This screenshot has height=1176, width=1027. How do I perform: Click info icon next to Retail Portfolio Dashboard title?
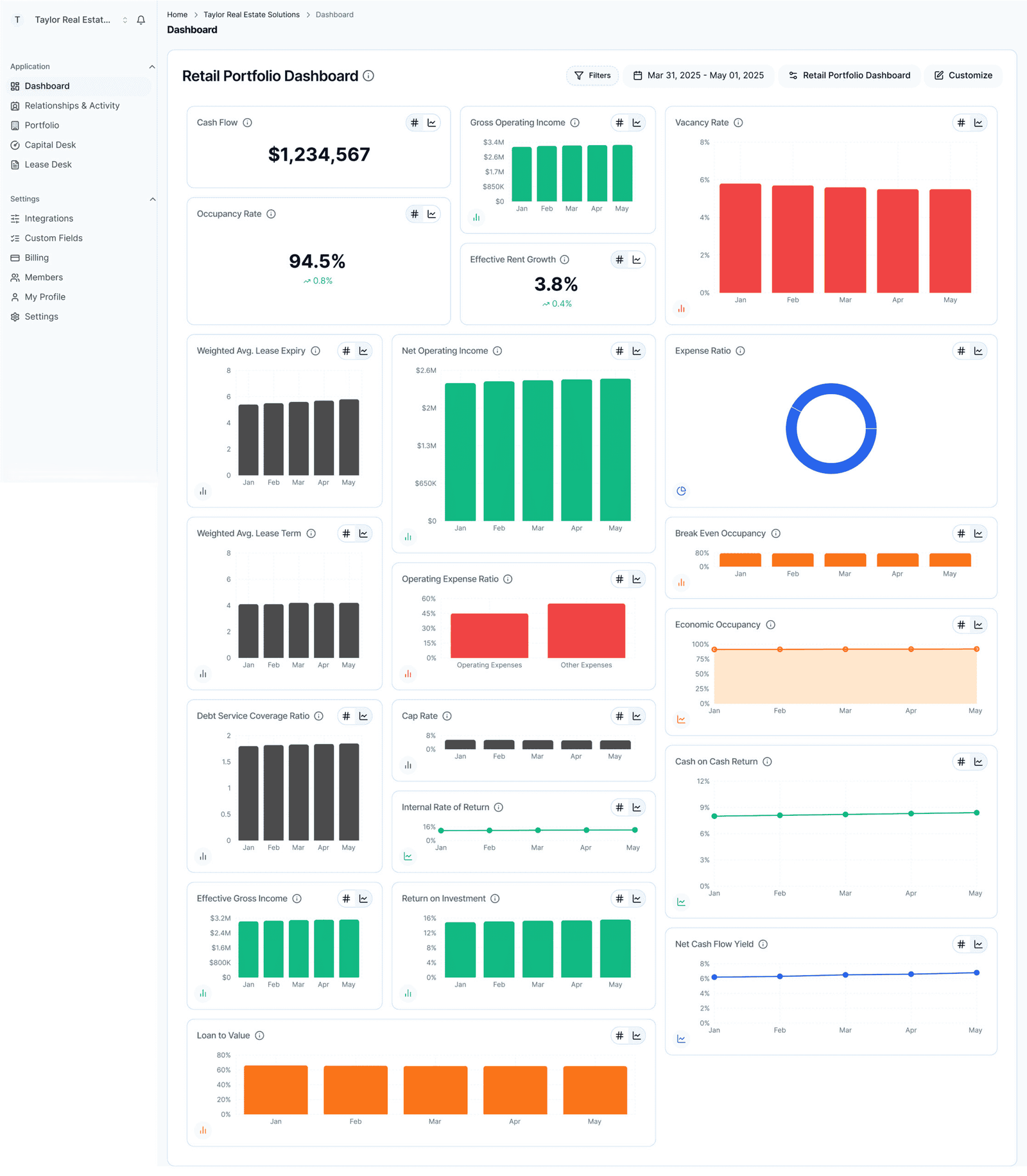point(368,76)
